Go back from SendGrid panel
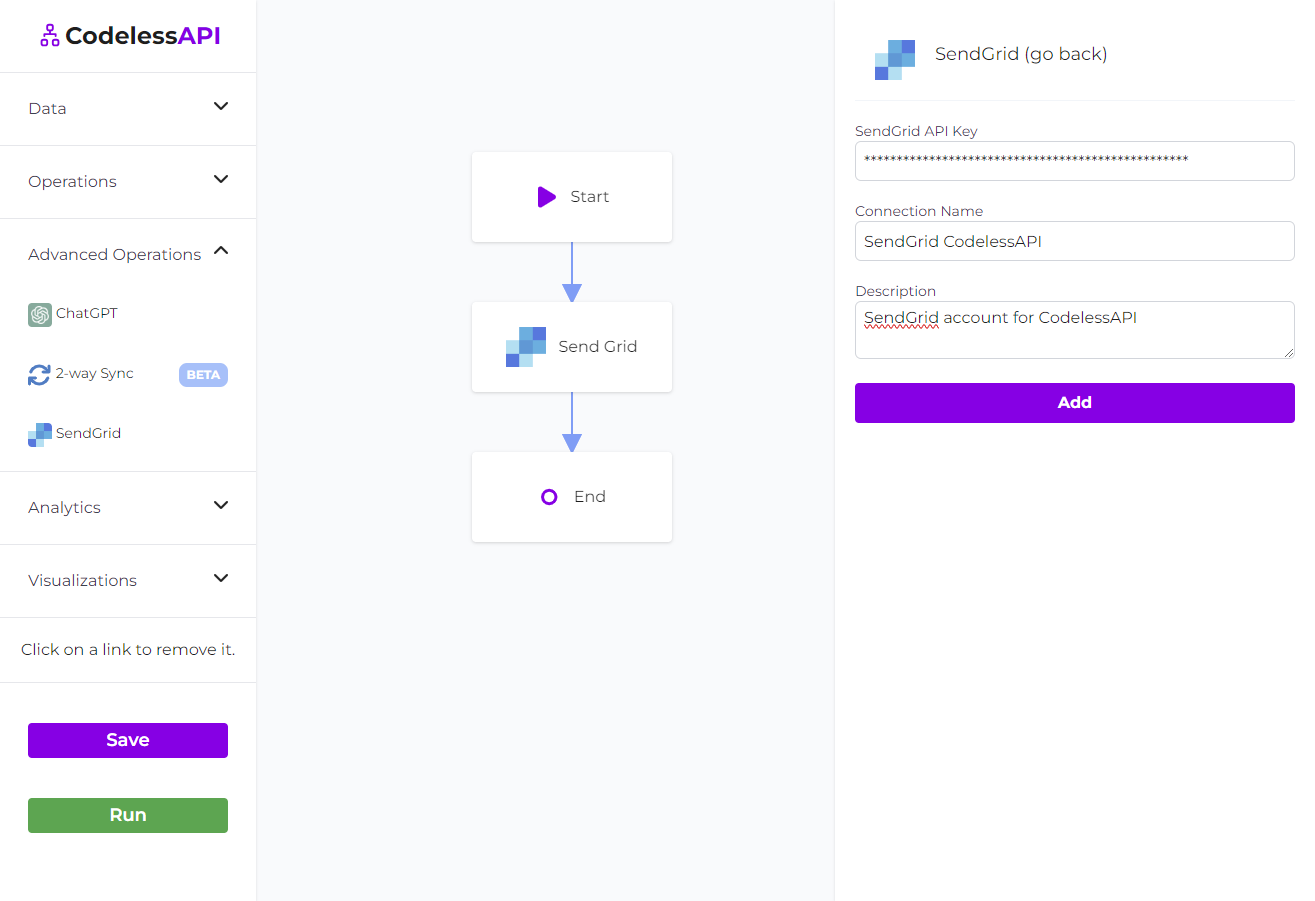Screen dimensions: 1315x901 pyautogui.click(x=1021, y=55)
